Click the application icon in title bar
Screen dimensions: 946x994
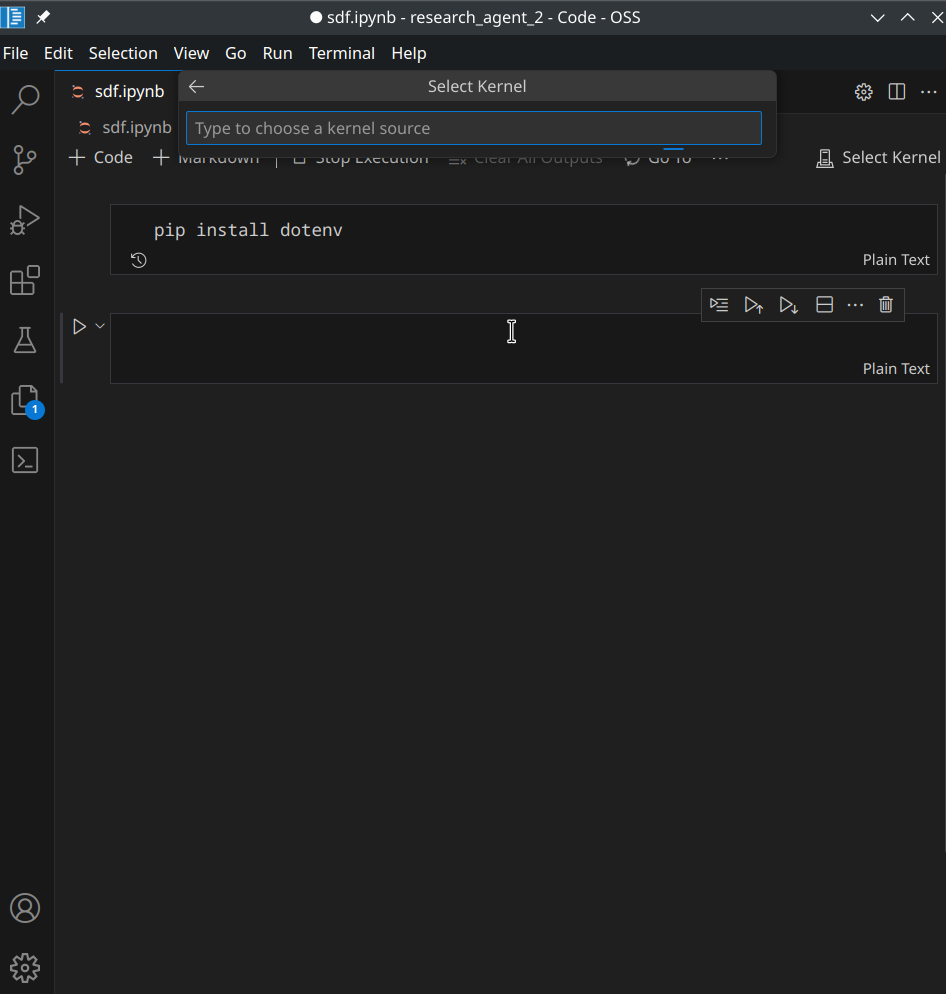[x=13, y=17]
